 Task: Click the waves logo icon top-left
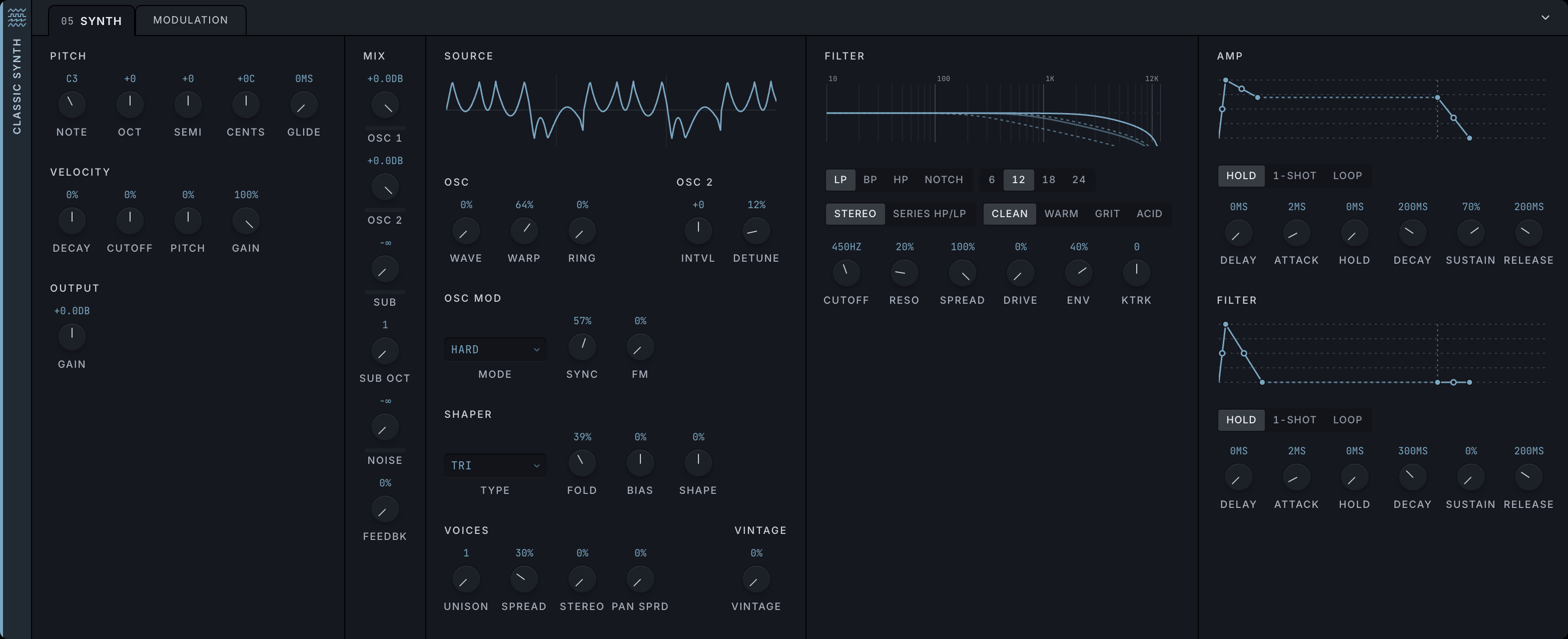(17, 17)
